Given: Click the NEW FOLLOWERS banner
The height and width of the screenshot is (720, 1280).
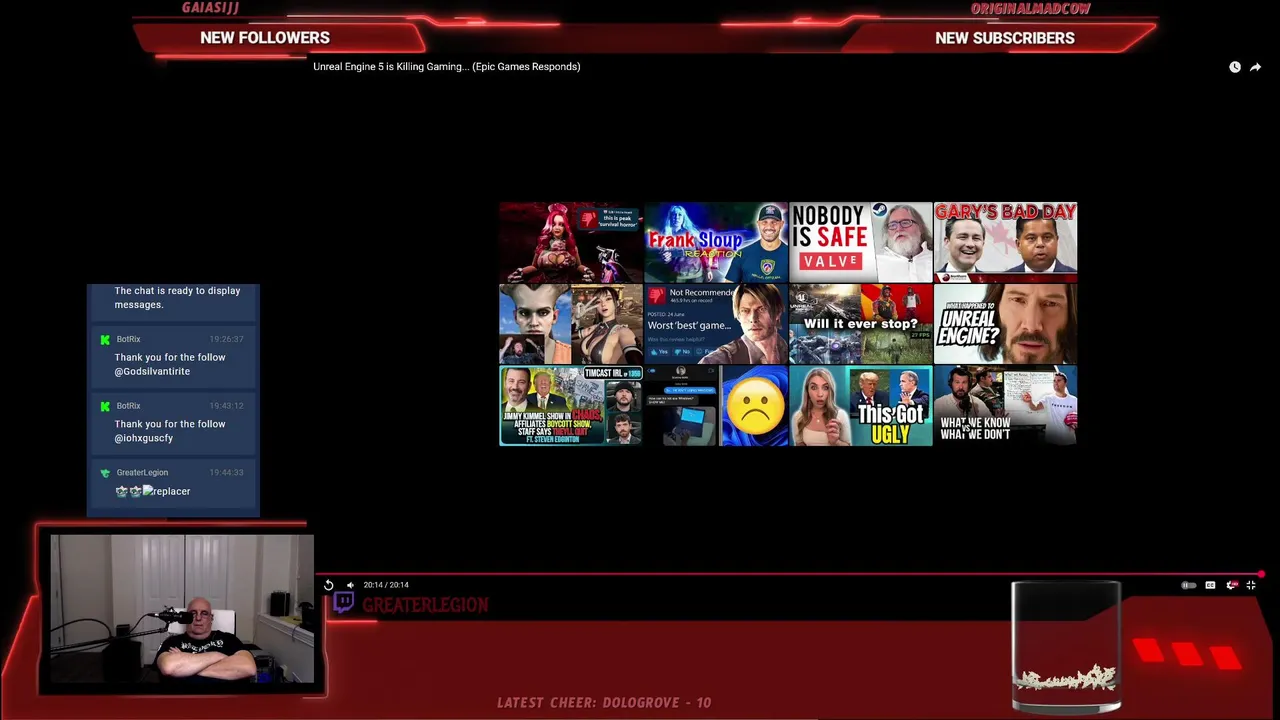Looking at the screenshot, I should click(x=265, y=38).
